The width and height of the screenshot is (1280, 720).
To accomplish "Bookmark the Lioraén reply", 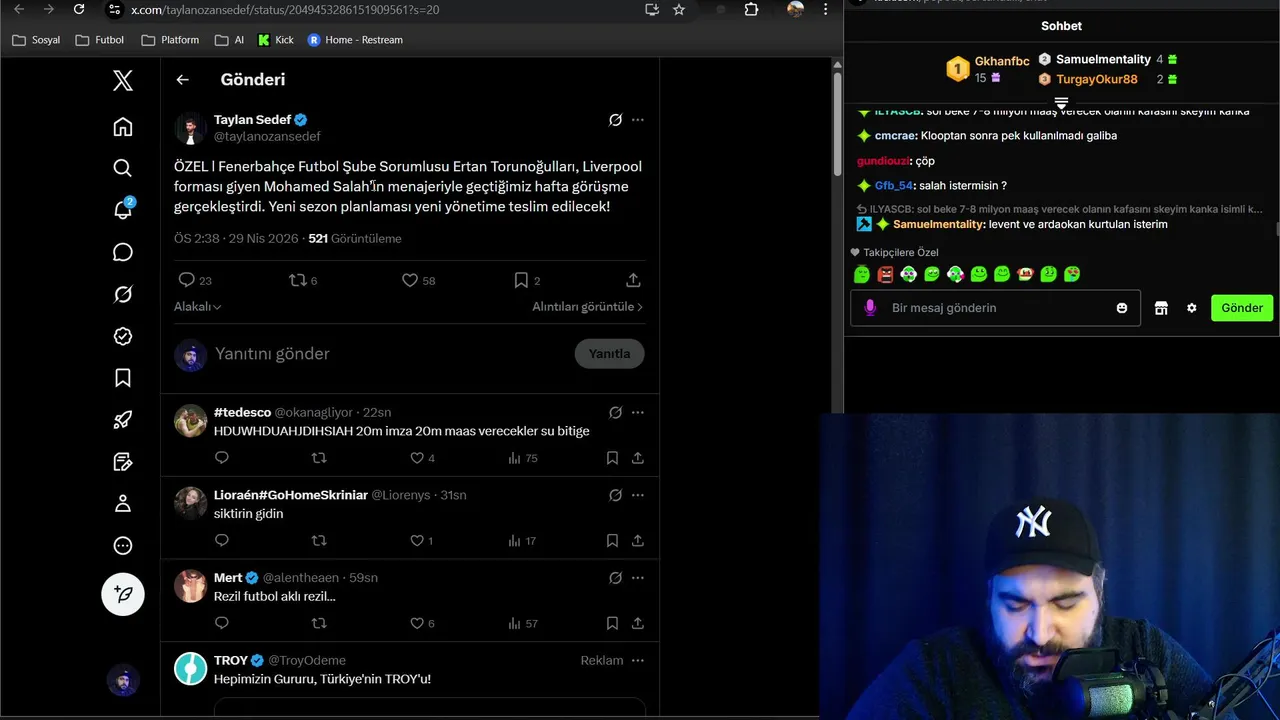I will (x=612, y=541).
